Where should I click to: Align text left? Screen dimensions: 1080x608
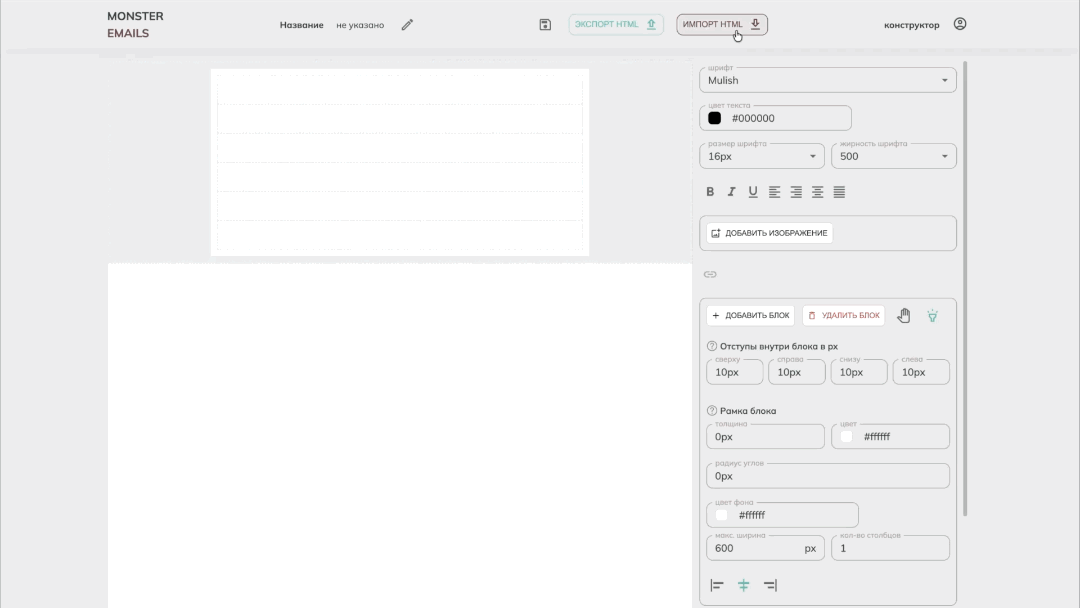774,192
